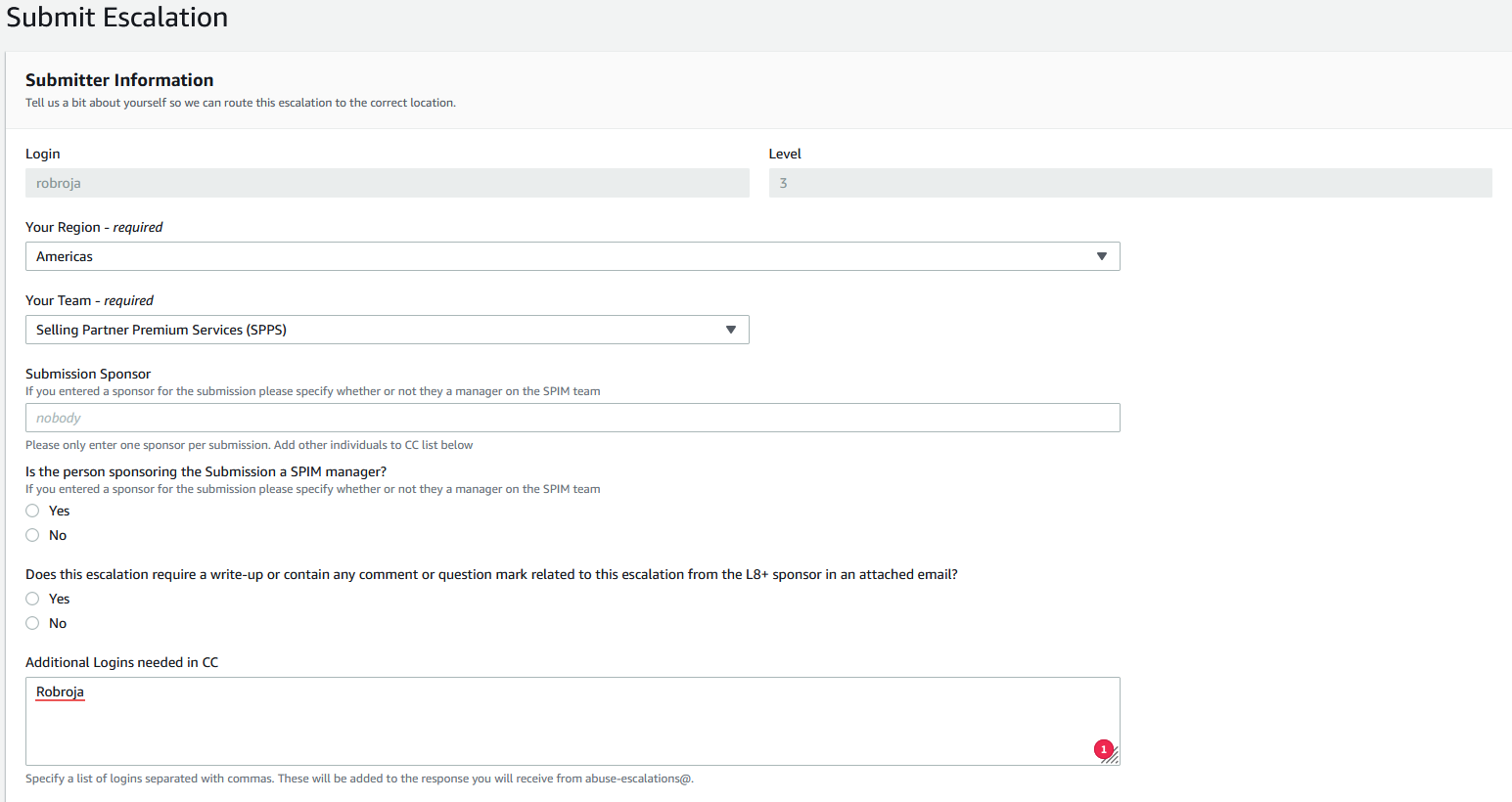Click the 'Does this escalation require a write-up' question
This screenshot has width=1512, height=802.
491,574
